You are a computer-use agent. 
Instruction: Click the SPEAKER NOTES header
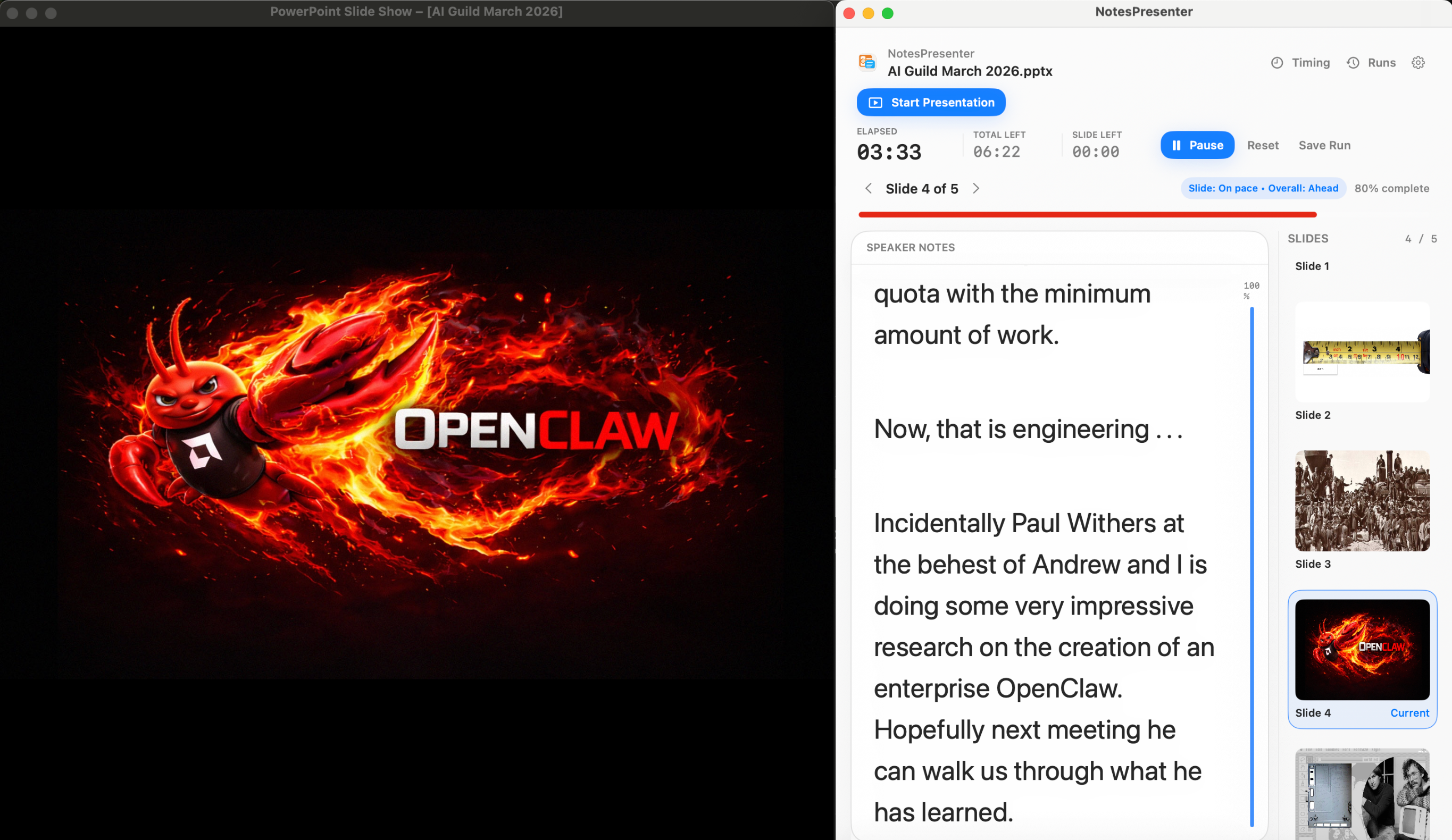(911, 247)
